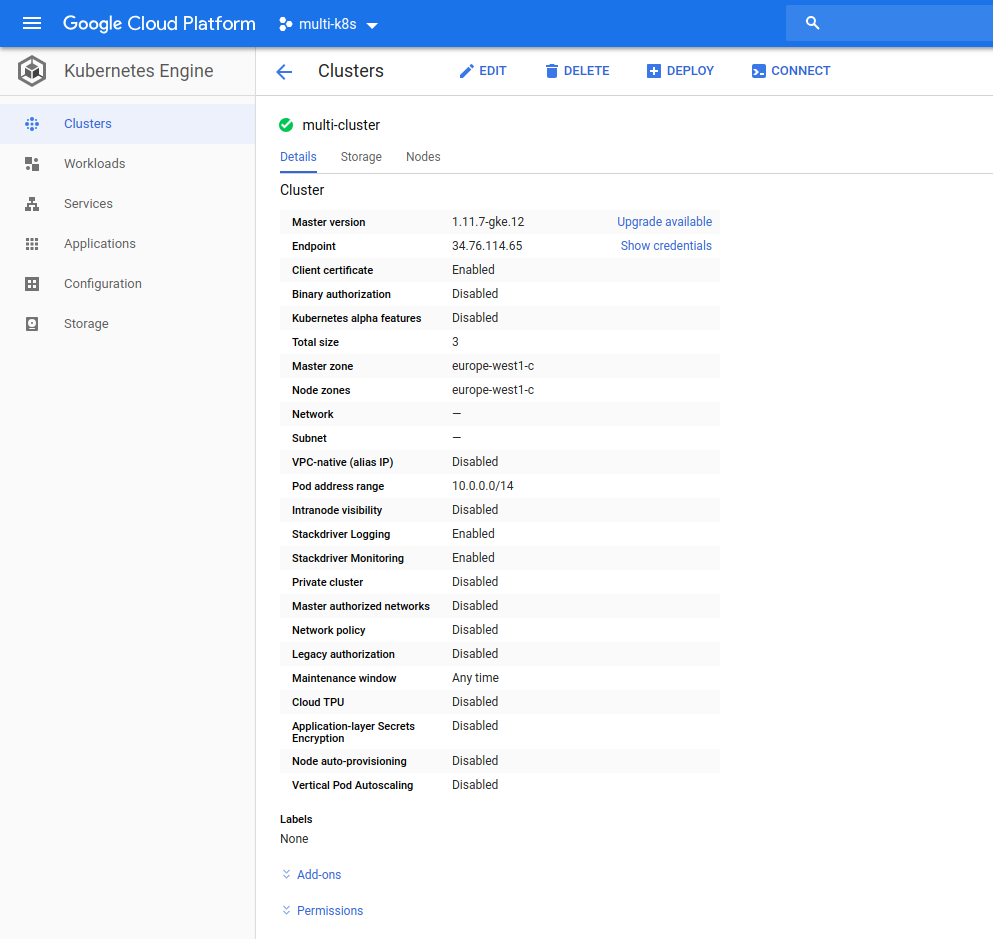The width and height of the screenshot is (993, 939).
Task: Expand the Permissions section chevron
Action: (286, 911)
